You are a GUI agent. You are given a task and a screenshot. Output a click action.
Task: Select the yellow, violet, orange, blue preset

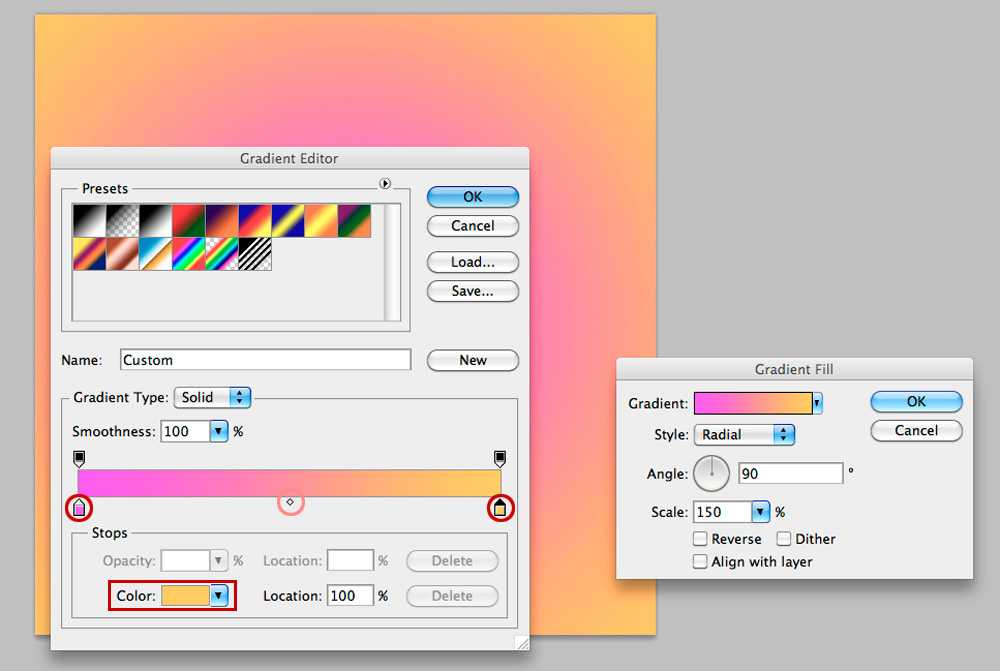pyautogui.click(x=89, y=254)
